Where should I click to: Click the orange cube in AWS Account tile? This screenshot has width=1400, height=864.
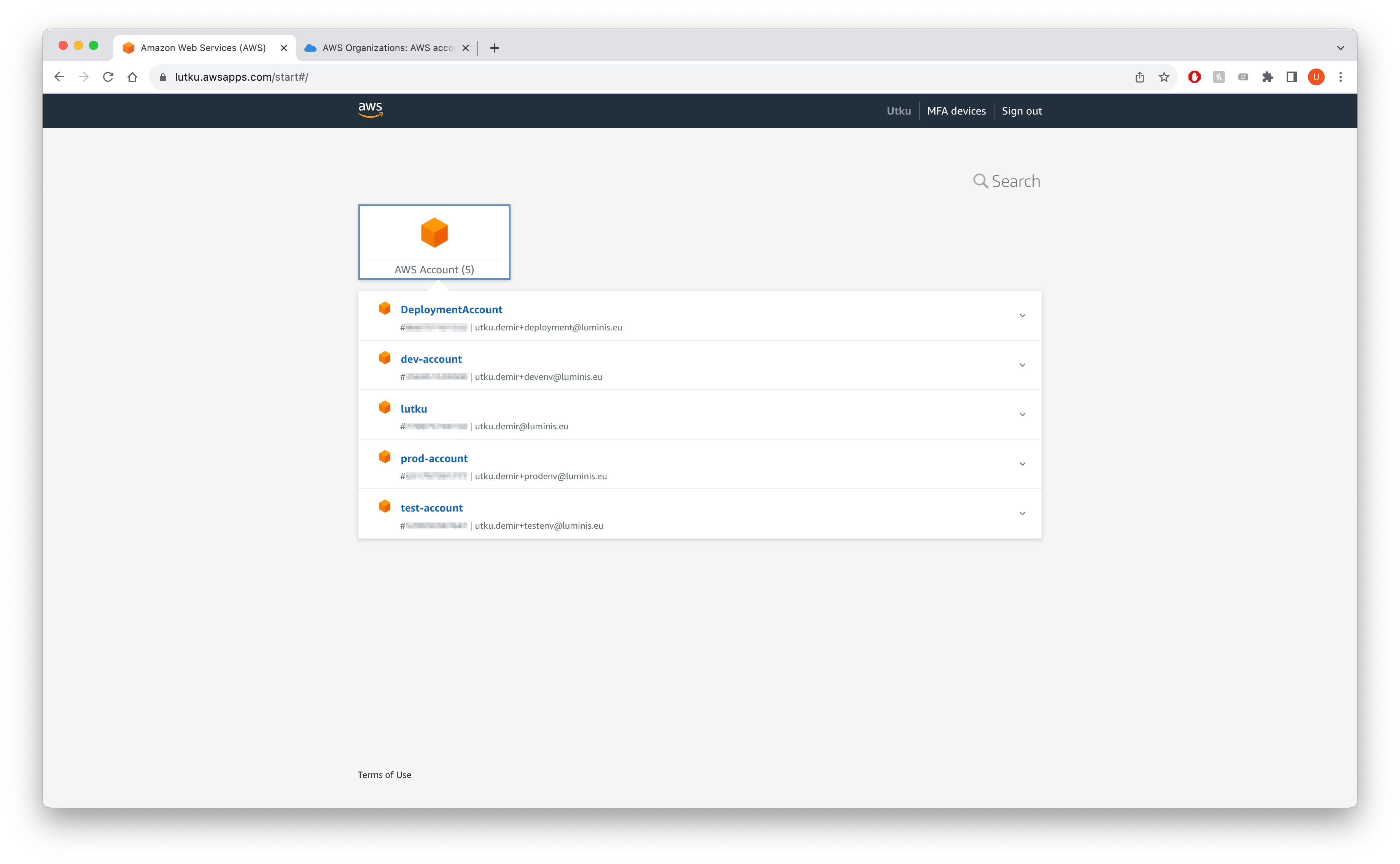[x=434, y=233]
